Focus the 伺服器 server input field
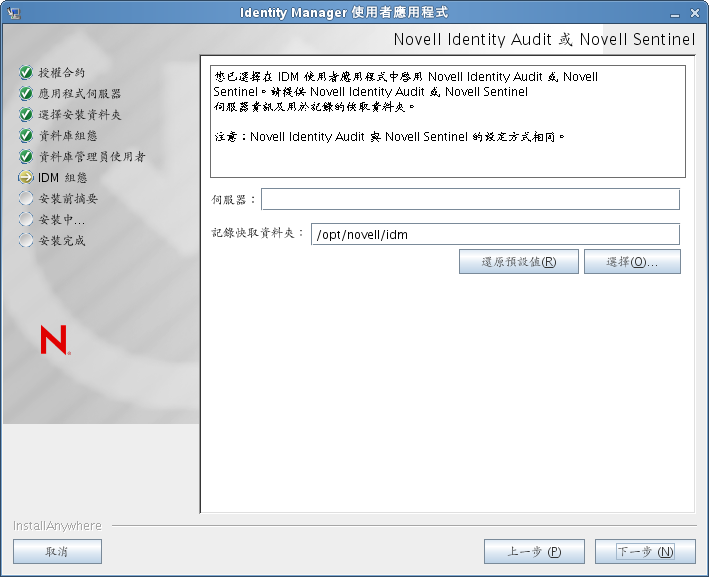709x577 pixels. pos(470,199)
